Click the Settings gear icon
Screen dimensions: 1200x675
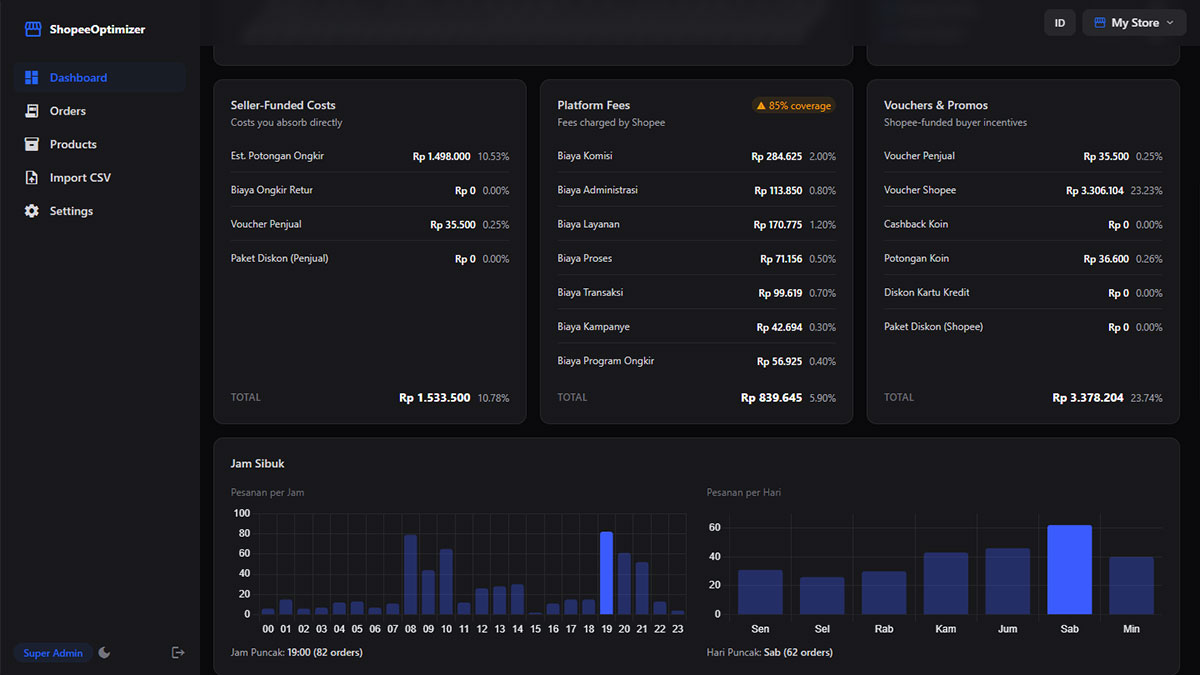(31, 211)
